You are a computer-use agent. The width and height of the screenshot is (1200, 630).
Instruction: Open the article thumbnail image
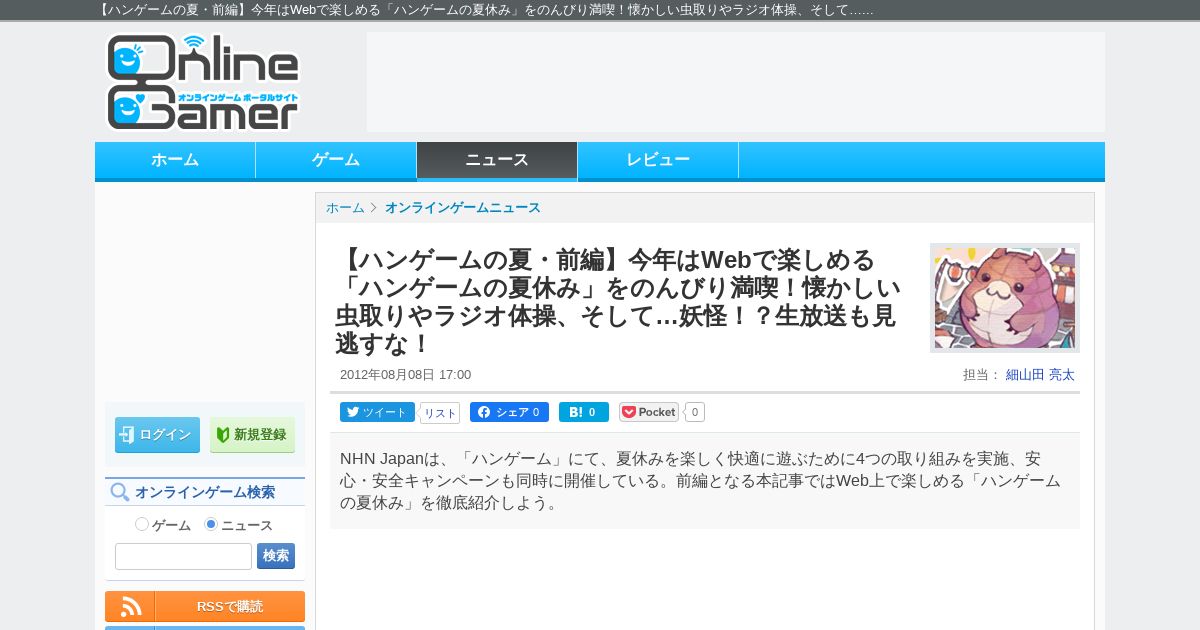(1005, 298)
